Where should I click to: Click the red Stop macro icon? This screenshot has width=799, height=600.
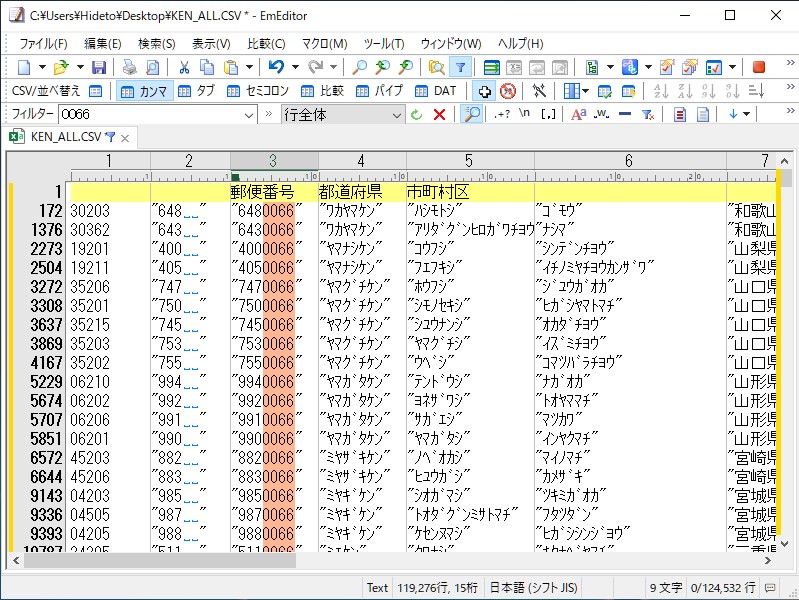click(759, 67)
